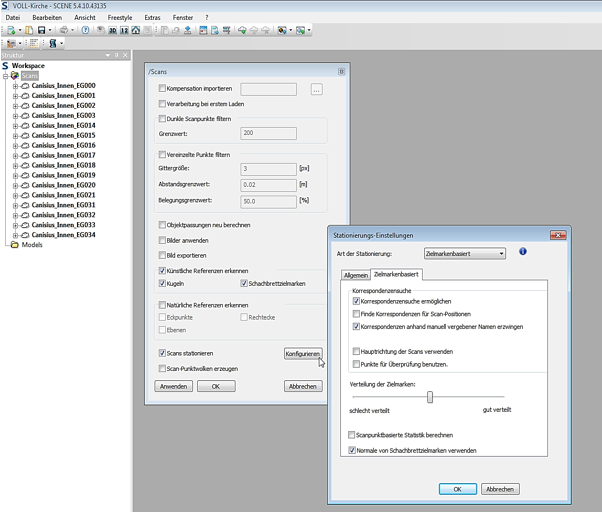The height and width of the screenshot is (512, 602).
Task: Click the second-row landscape picture toolbar icon
Action: (x=11, y=43)
